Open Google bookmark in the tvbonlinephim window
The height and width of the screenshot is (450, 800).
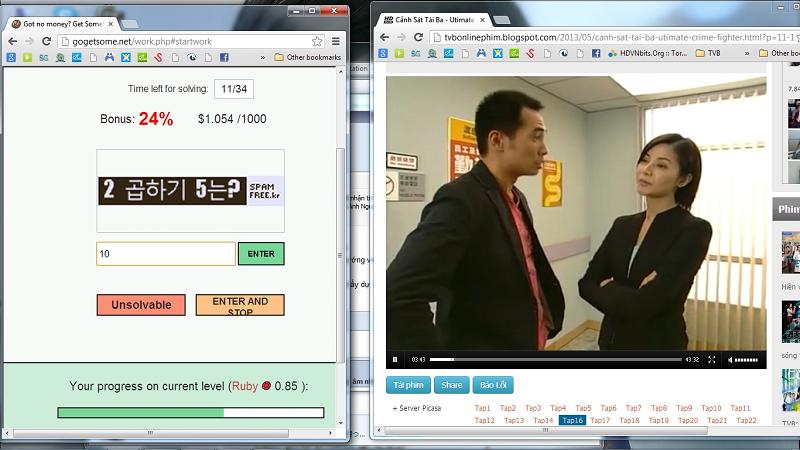[383, 53]
